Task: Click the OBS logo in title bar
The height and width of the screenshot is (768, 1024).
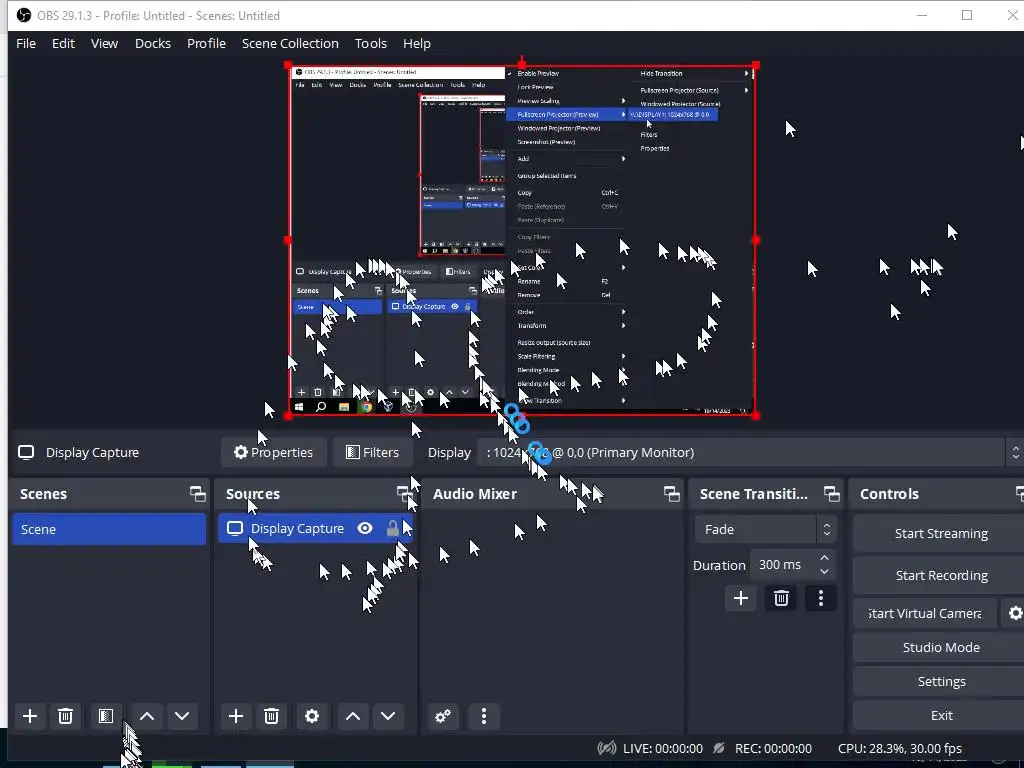Action: click(x=24, y=15)
